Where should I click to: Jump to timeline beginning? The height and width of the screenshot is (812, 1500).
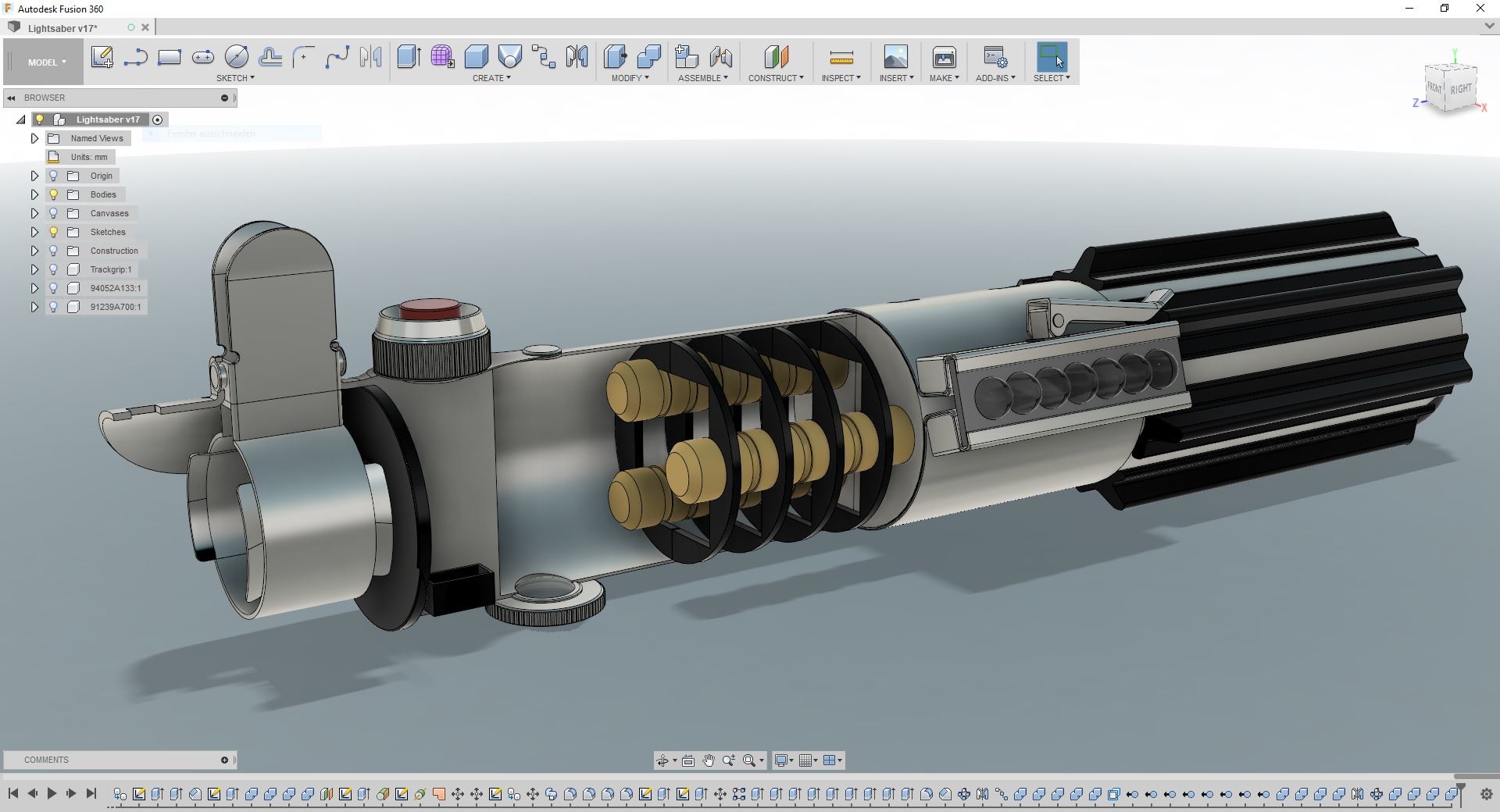click(x=13, y=793)
